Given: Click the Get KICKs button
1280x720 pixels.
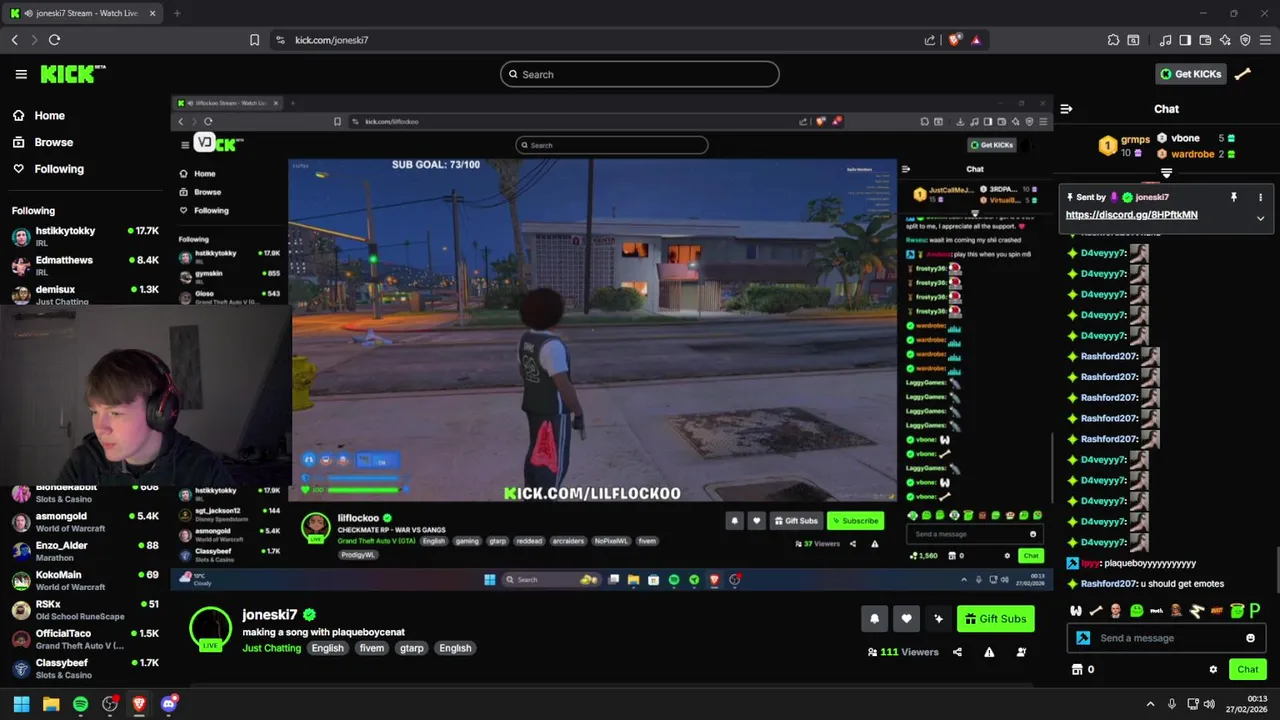Looking at the screenshot, I should (x=1190, y=74).
